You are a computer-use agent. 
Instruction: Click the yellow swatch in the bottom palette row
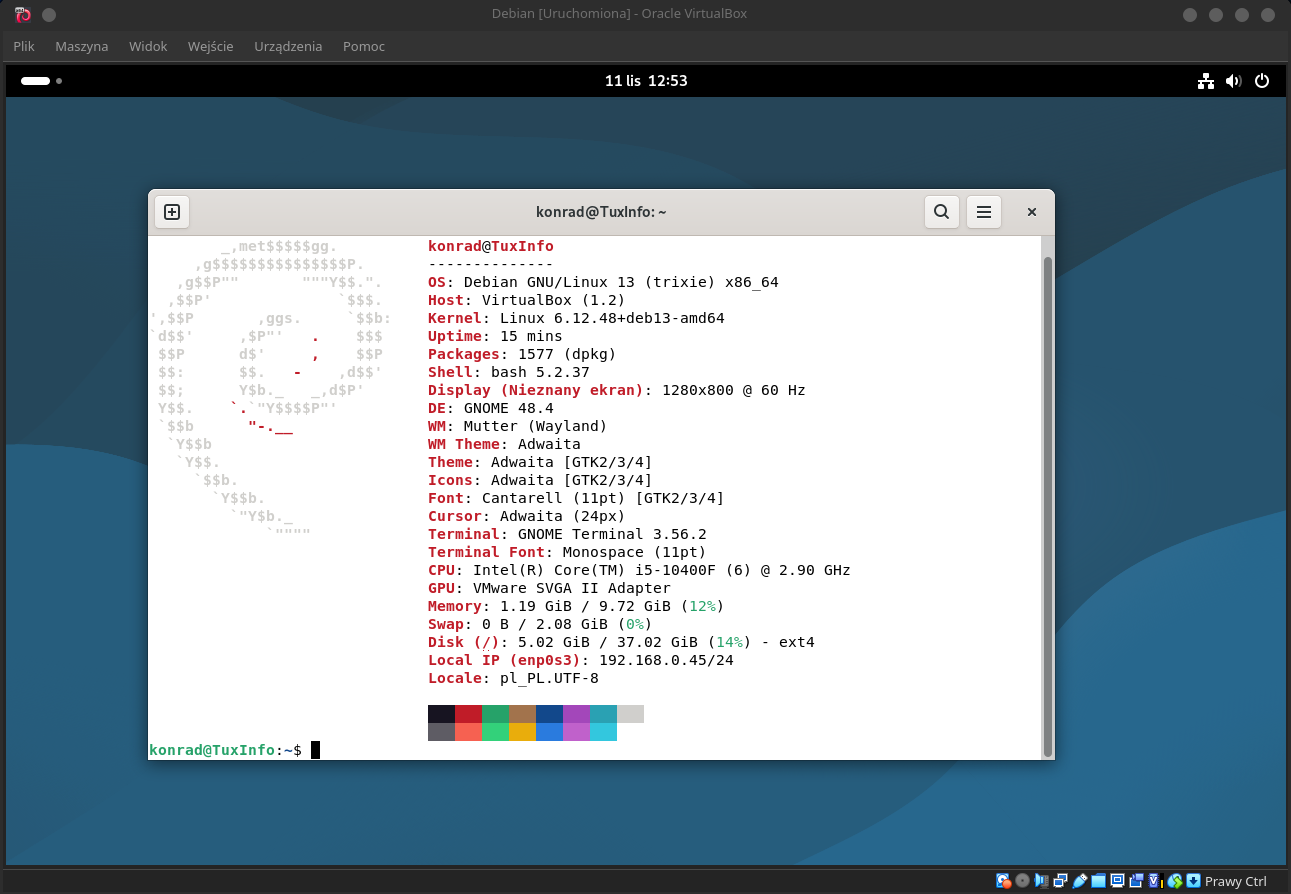click(522, 732)
